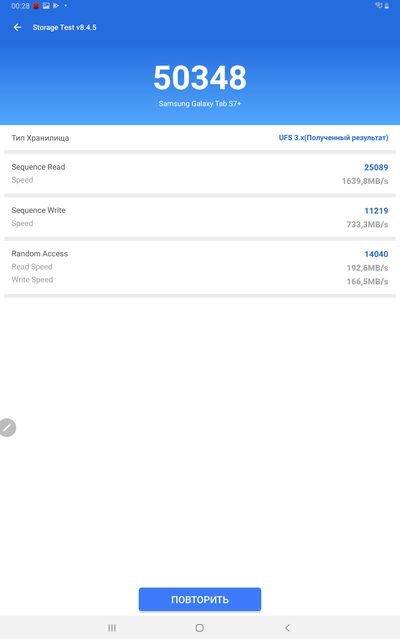Select the Sequence Read row

point(200,174)
